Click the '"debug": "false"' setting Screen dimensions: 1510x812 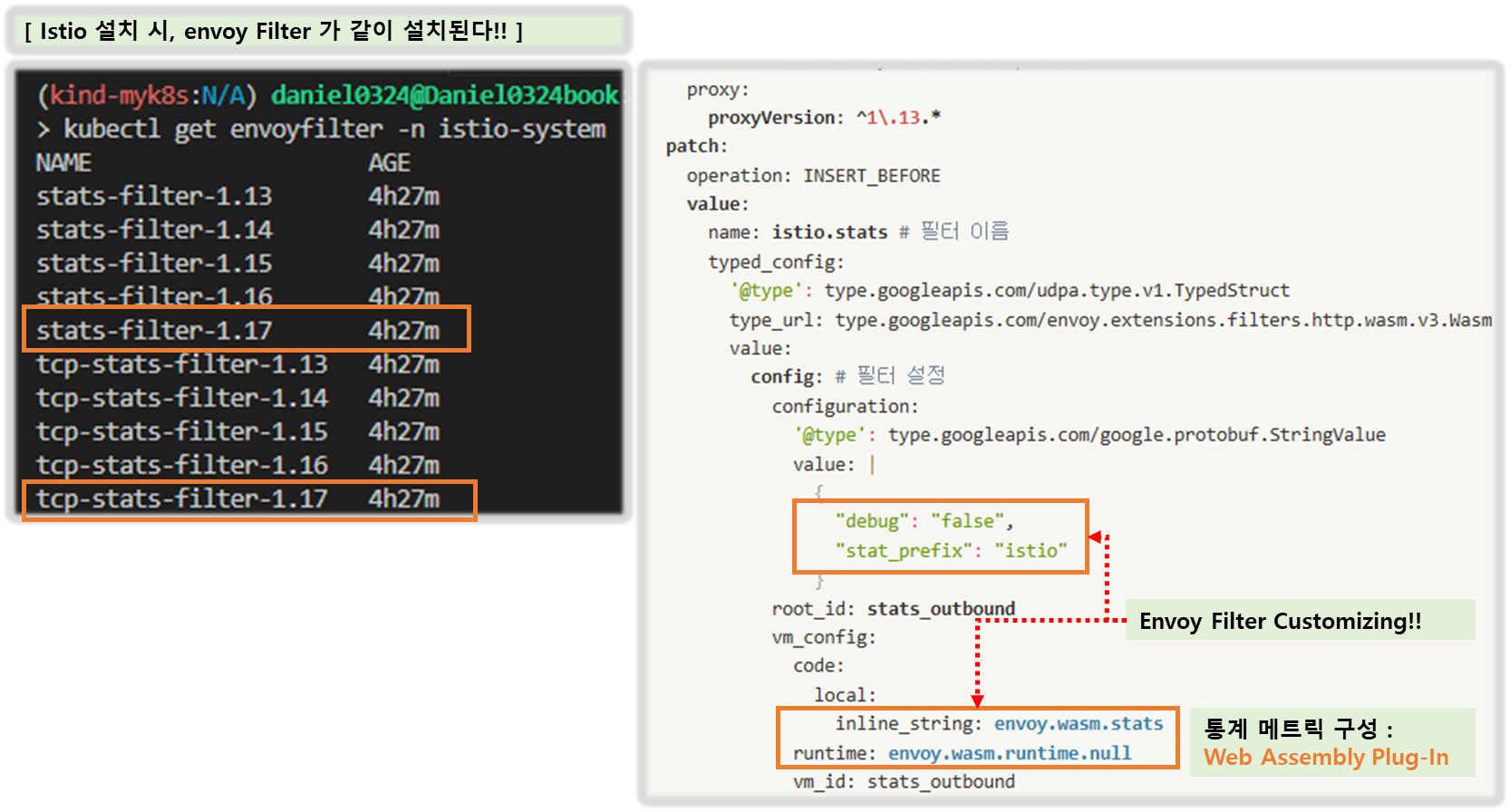924,522
